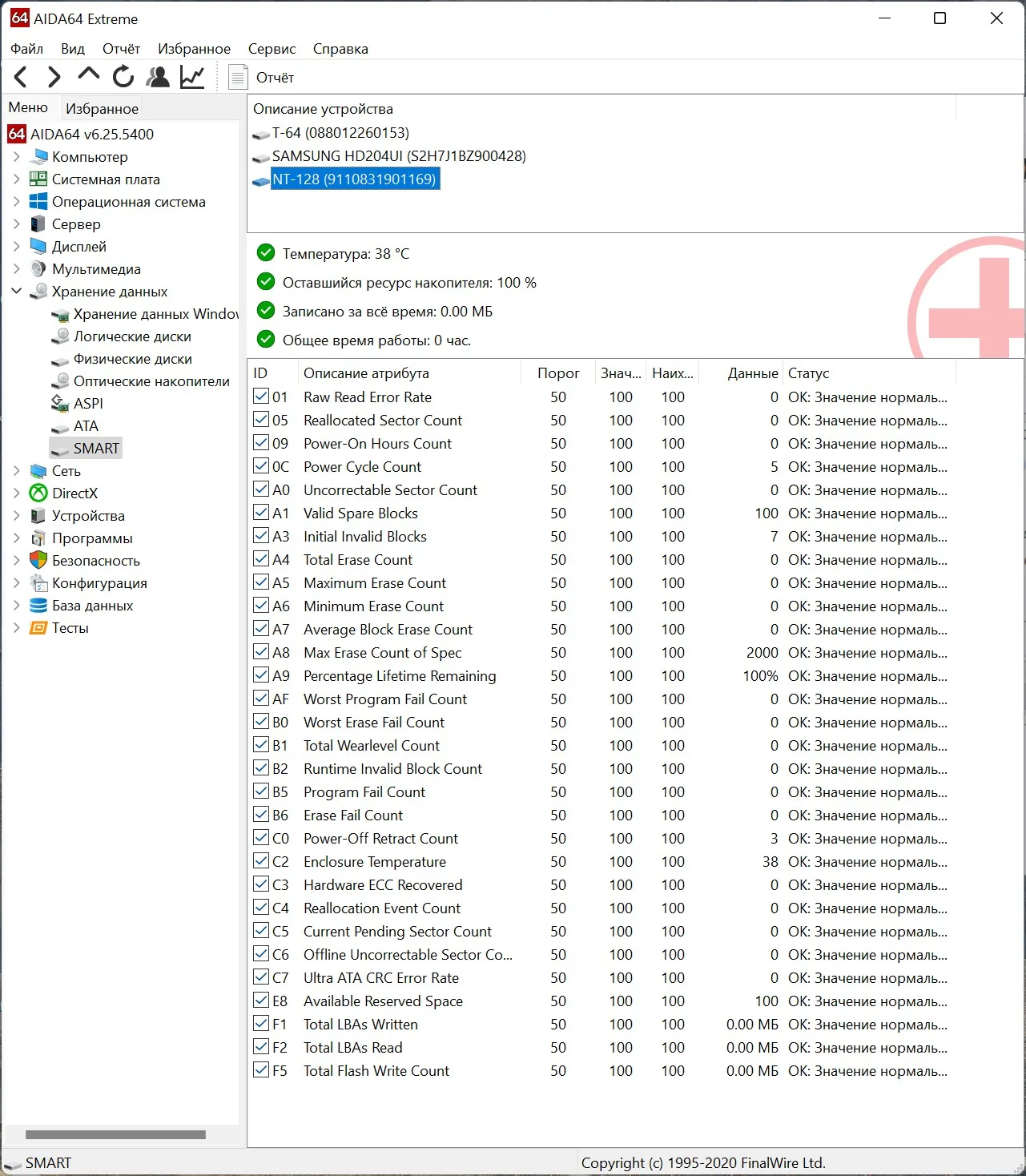Screen dimensions: 1026x1176
Task: Sort by the Порог column header
Action: click(x=558, y=373)
